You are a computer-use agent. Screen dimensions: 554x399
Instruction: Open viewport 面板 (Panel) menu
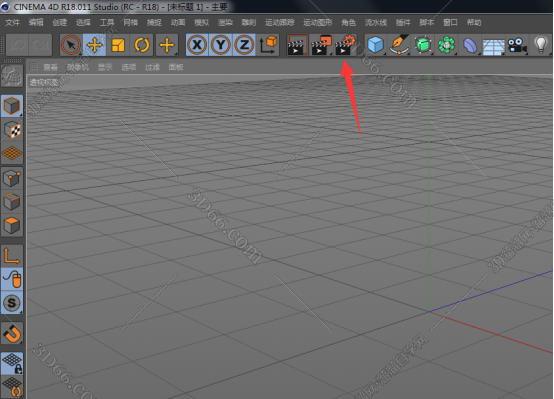176,67
